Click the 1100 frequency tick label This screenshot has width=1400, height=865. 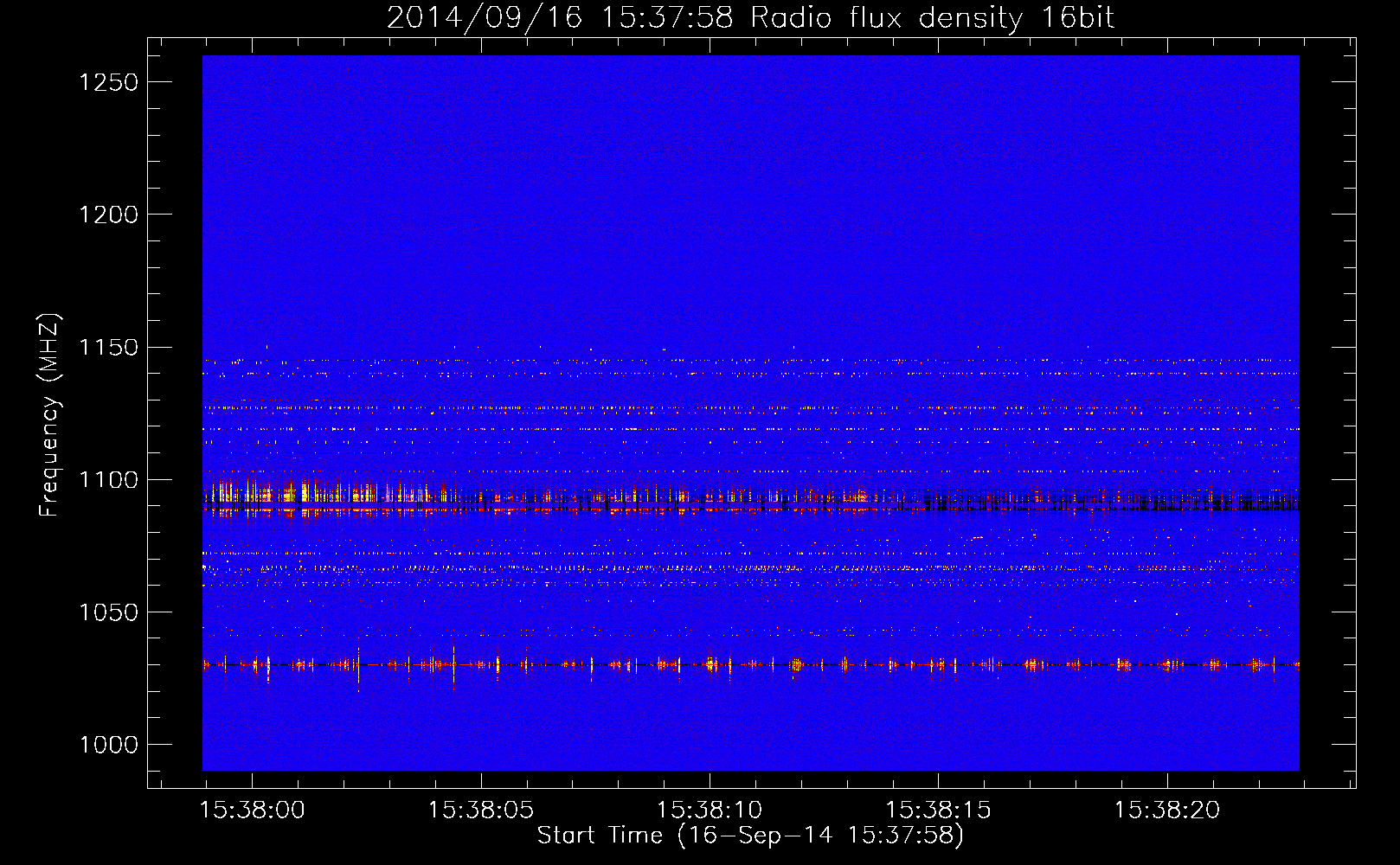108,480
